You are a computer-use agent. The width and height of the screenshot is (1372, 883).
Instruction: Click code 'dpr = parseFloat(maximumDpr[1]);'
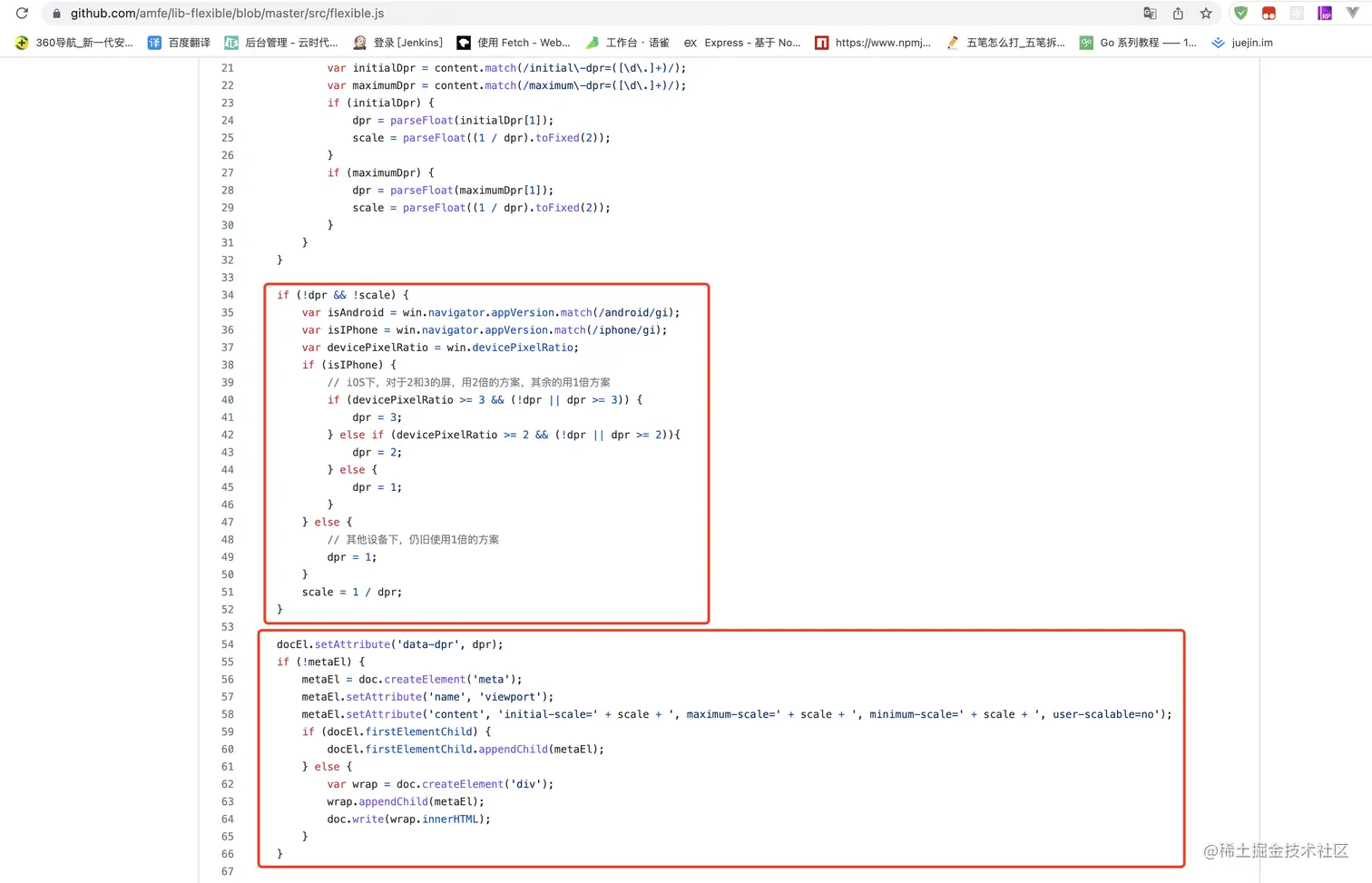click(453, 191)
